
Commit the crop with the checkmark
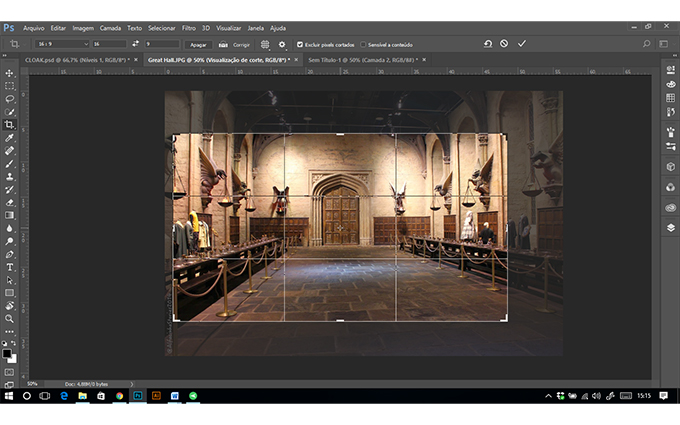point(522,44)
